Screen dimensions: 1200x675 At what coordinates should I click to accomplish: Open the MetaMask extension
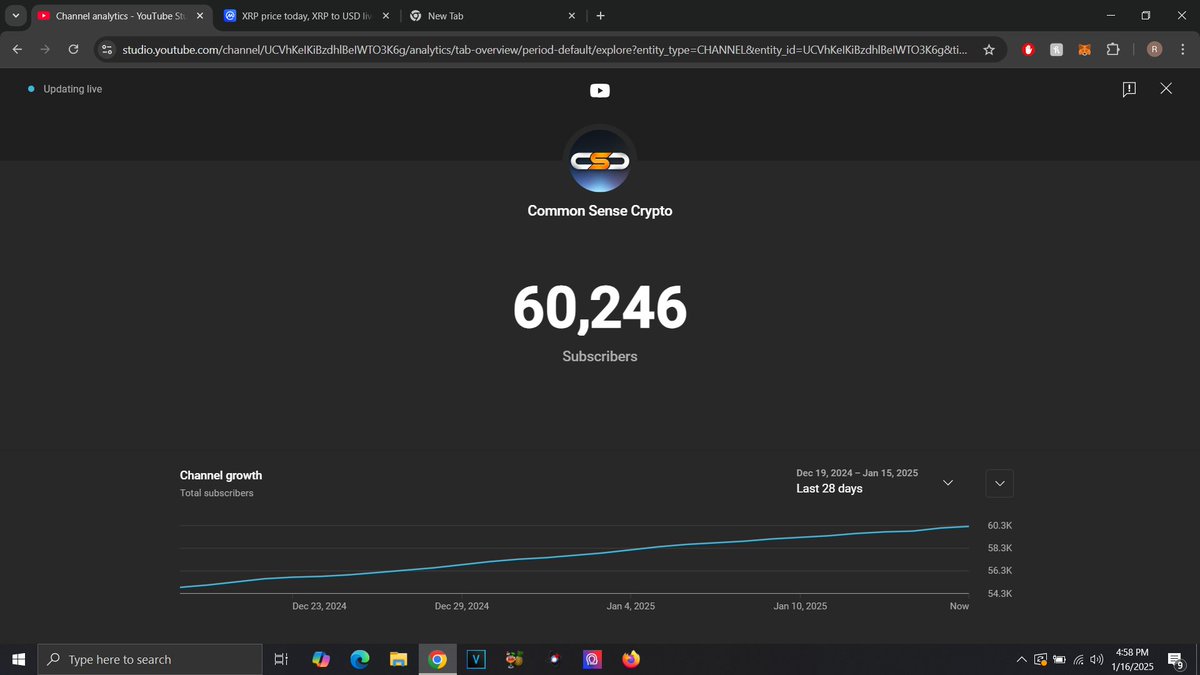point(1084,49)
